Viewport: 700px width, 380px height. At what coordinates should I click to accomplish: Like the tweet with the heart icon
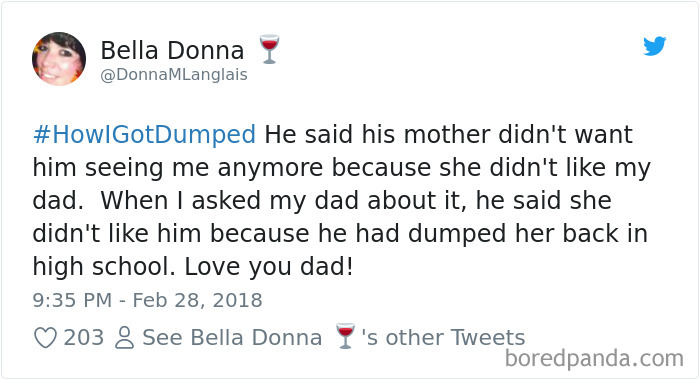click(46, 338)
